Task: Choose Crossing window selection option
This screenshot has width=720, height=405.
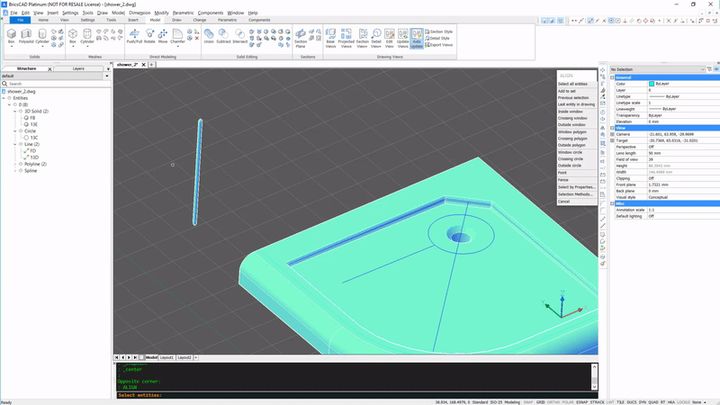Action: (572, 118)
